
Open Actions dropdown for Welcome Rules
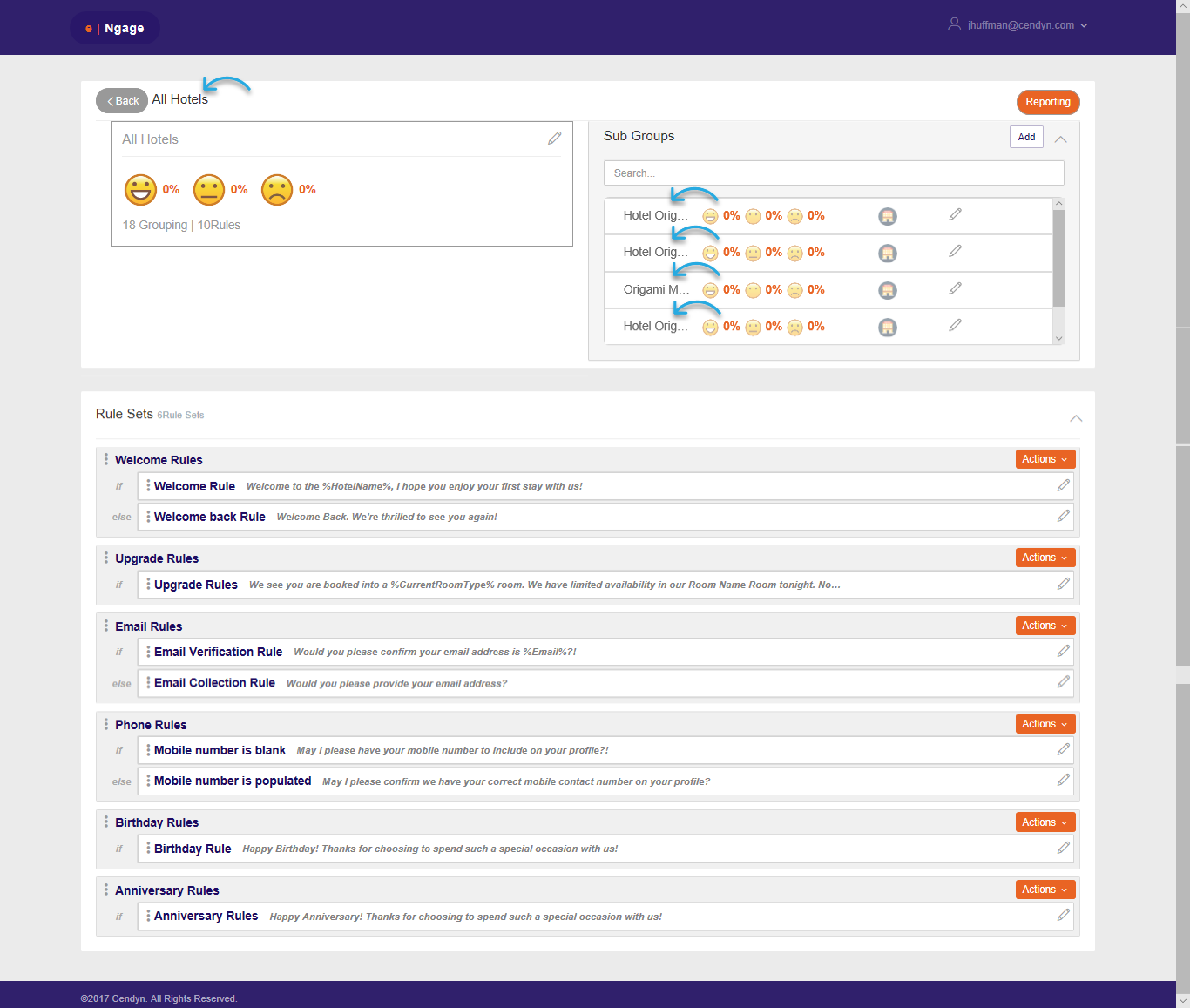coord(1045,459)
